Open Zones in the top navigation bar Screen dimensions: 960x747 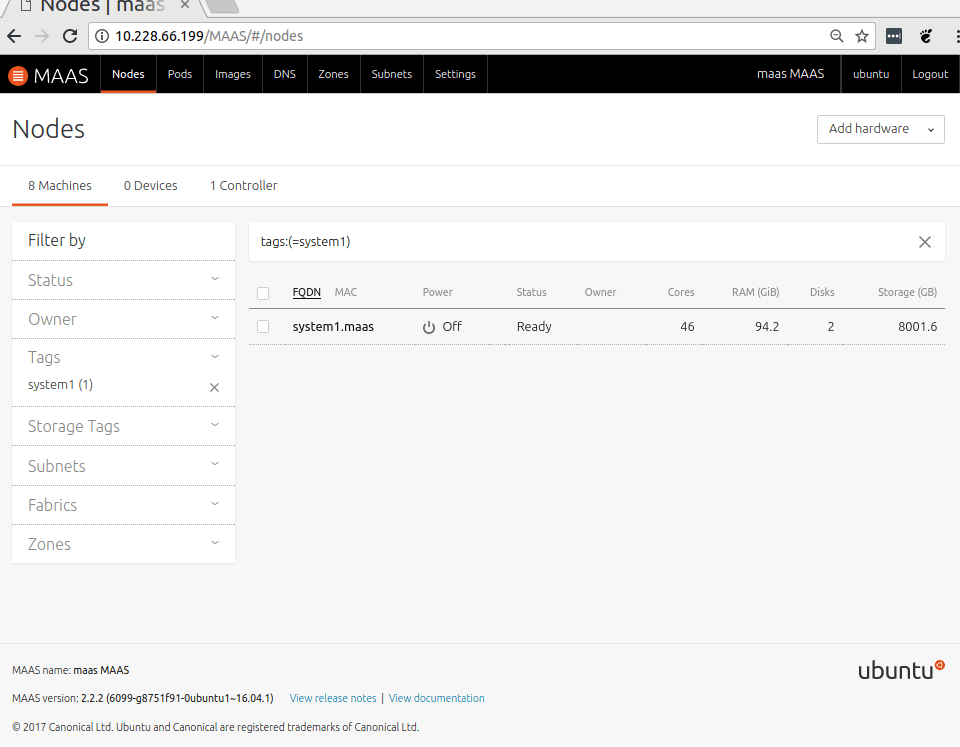[x=333, y=74]
